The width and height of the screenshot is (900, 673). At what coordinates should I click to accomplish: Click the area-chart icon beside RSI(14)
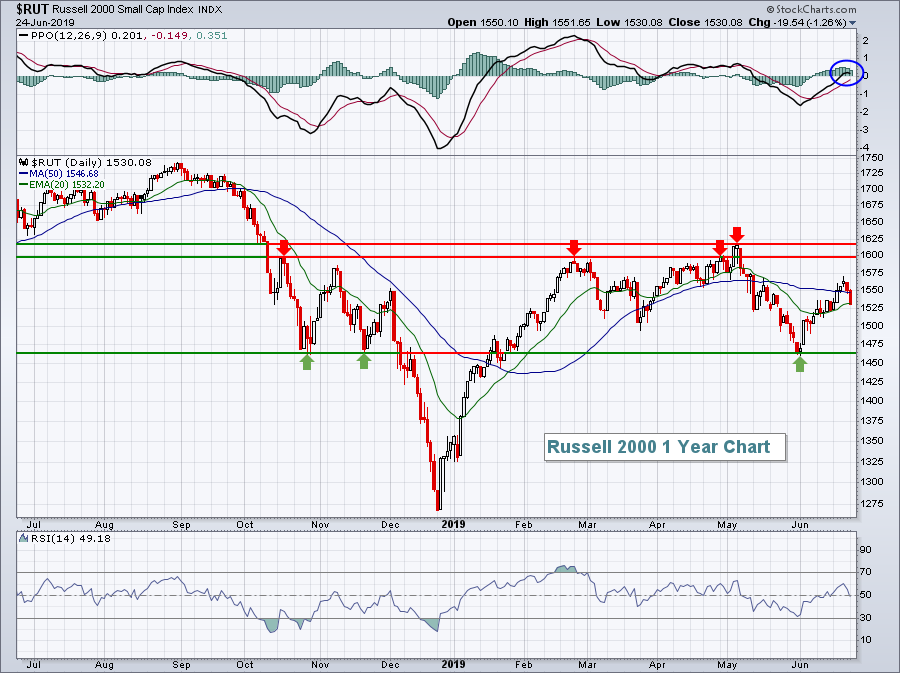(x=23, y=538)
